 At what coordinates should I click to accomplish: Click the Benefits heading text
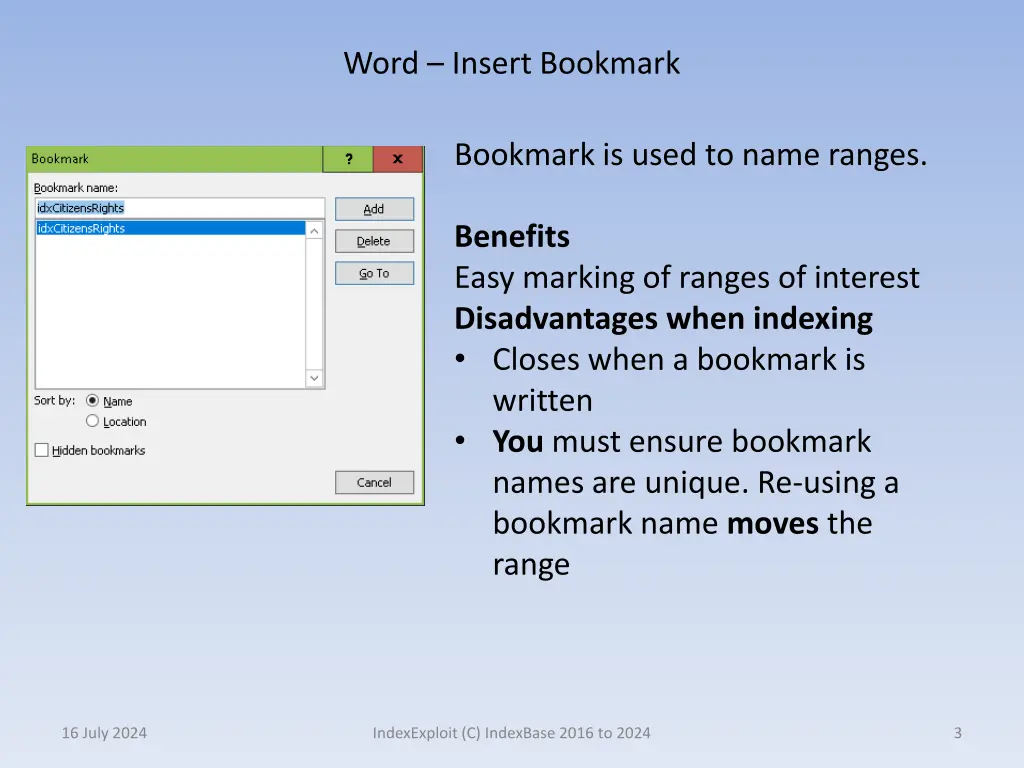pyautogui.click(x=512, y=236)
